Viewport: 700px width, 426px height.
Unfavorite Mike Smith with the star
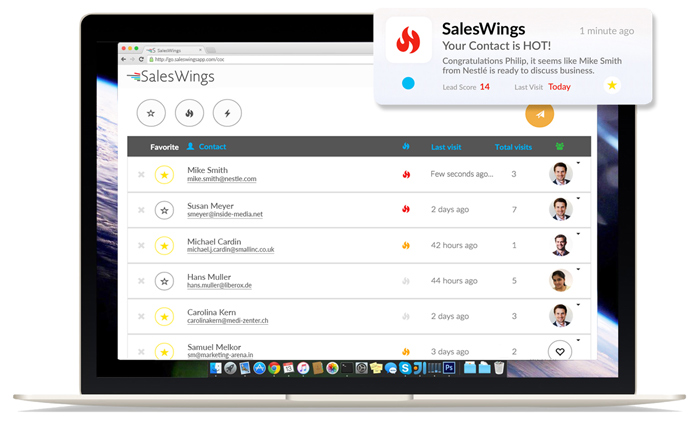pyautogui.click(x=164, y=175)
